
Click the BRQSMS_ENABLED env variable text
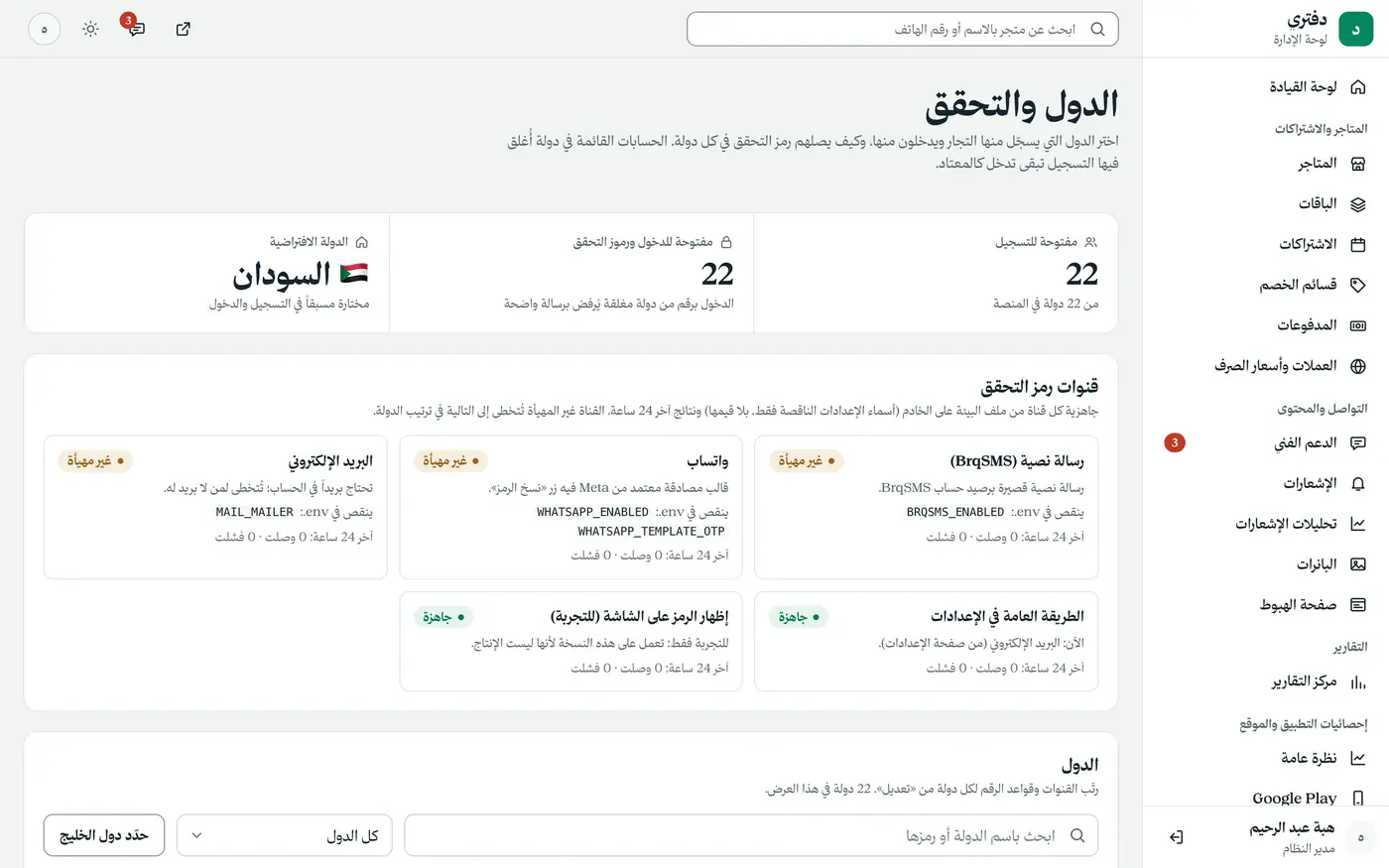[954, 513]
